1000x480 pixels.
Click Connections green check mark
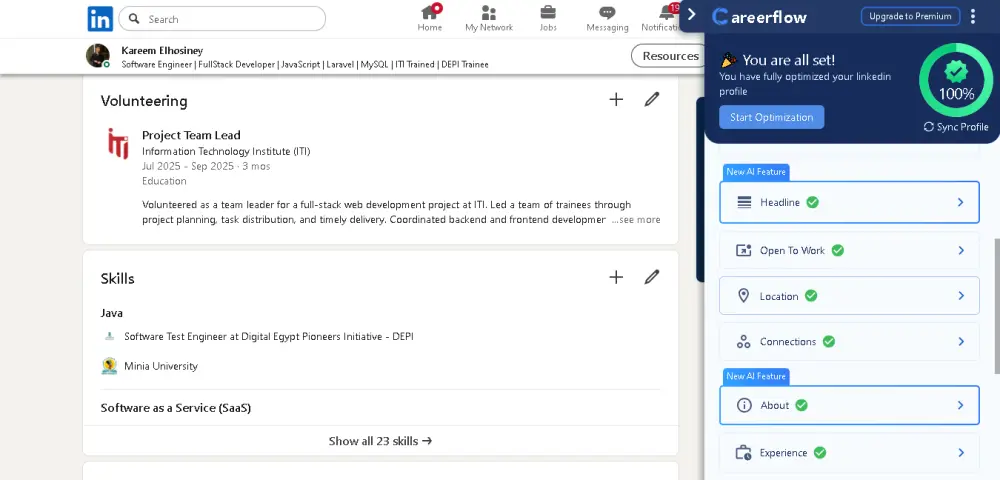pos(828,342)
